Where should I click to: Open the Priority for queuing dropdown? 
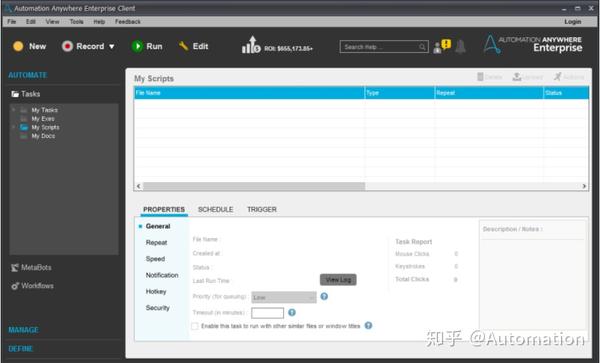pos(284,297)
